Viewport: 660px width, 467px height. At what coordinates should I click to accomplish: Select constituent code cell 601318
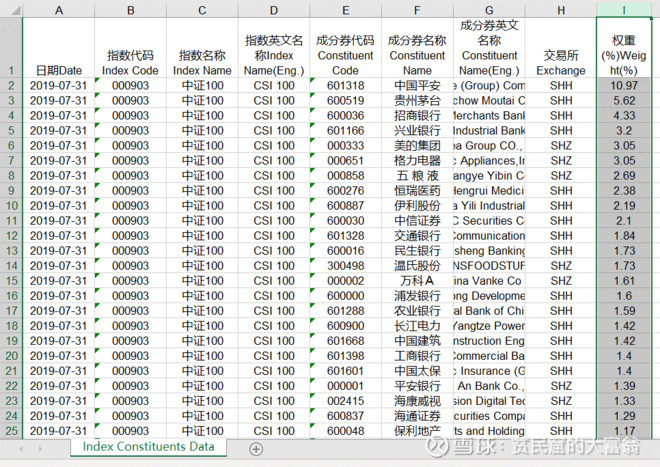coord(346,85)
